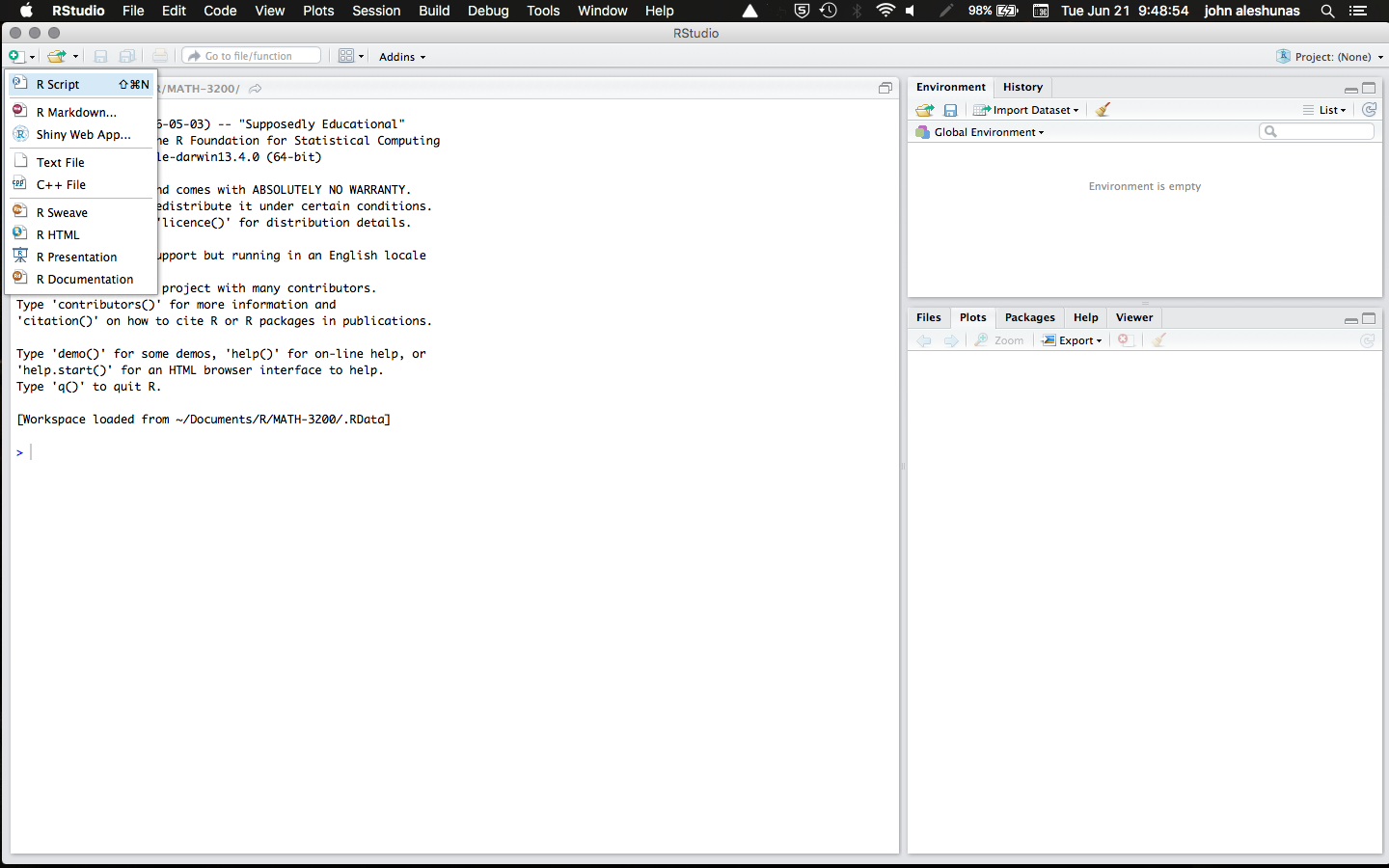Viewport: 1389px width, 868px height.
Task: Switch to the History tab
Action: [1022, 87]
